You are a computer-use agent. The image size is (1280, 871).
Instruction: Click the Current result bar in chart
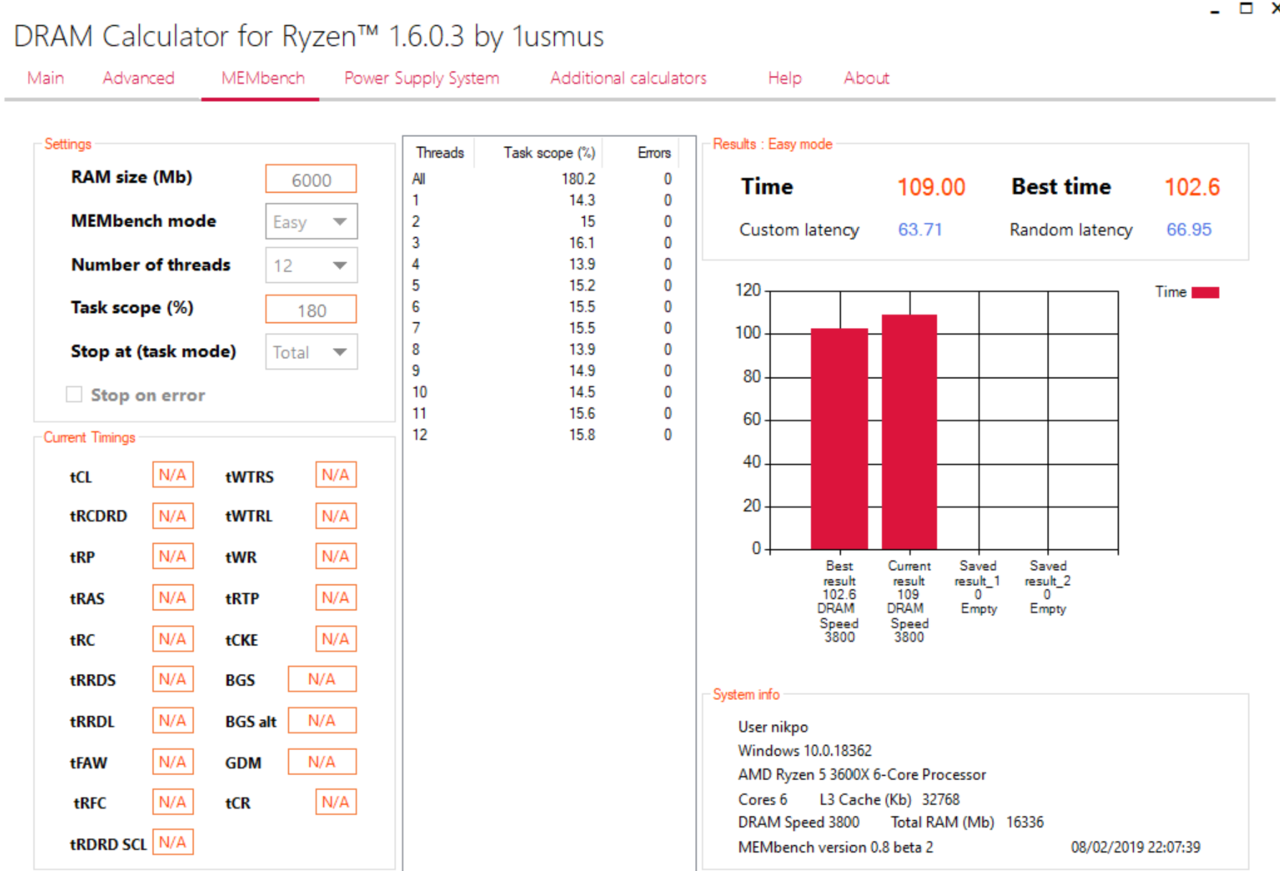909,432
